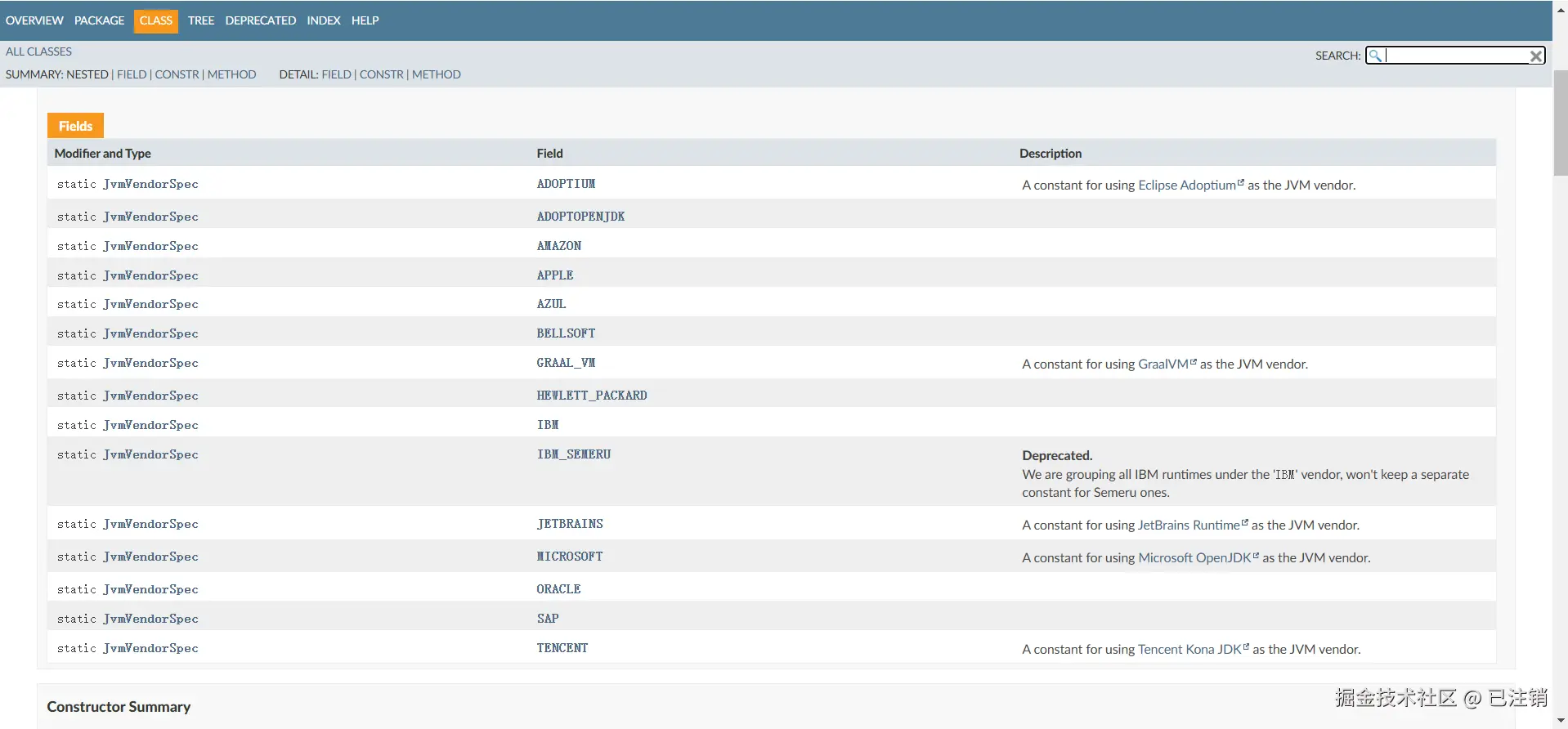Open the ADOPTOPENJDK field link
Screen dimensions: 1568x729
click(580, 217)
